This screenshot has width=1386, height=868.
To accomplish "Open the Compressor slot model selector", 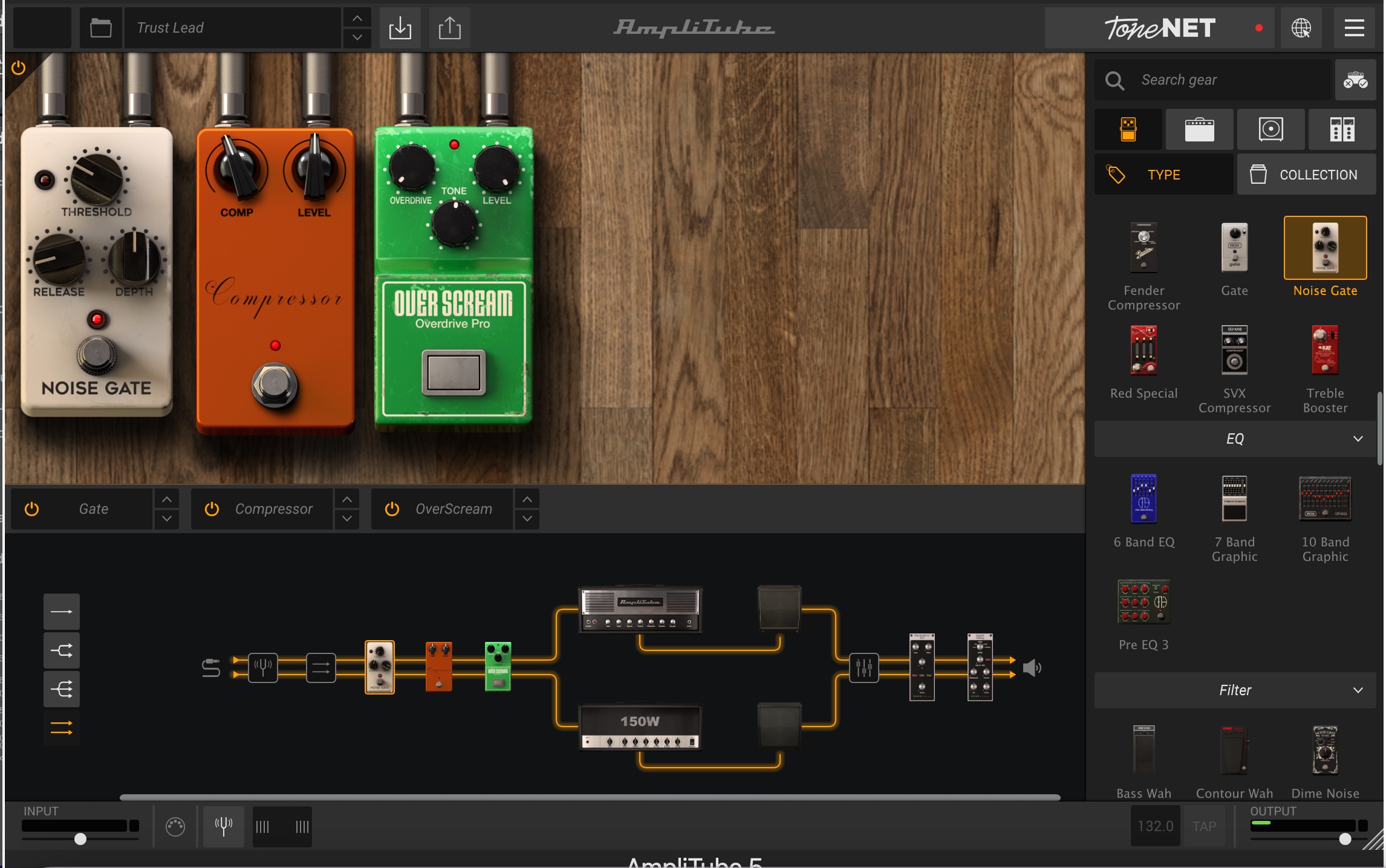I will (x=274, y=510).
